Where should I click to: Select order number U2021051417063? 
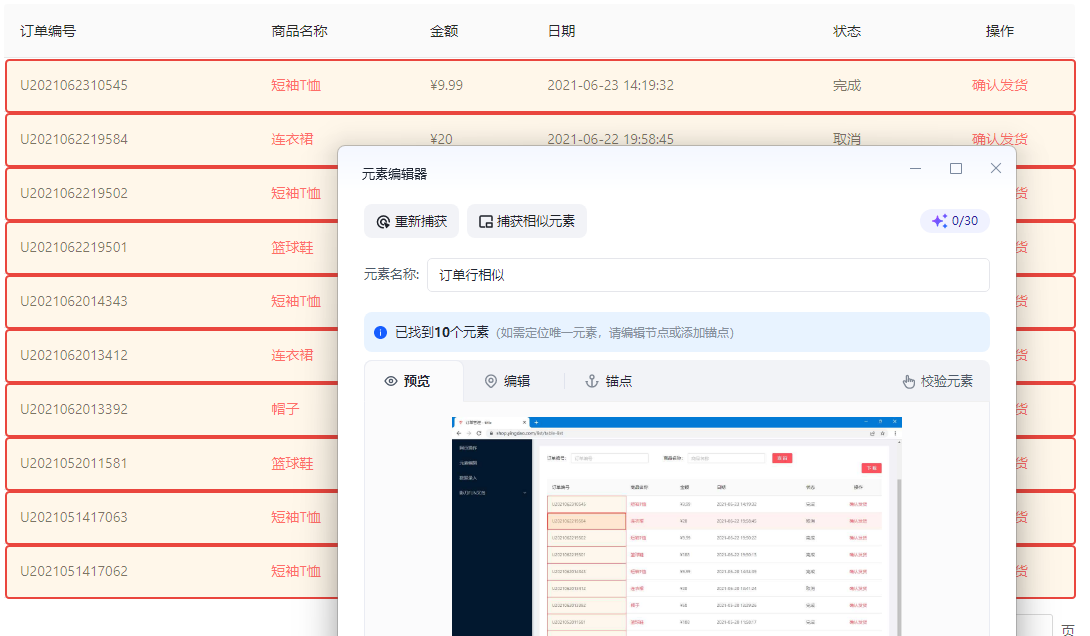[x=74, y=517]
